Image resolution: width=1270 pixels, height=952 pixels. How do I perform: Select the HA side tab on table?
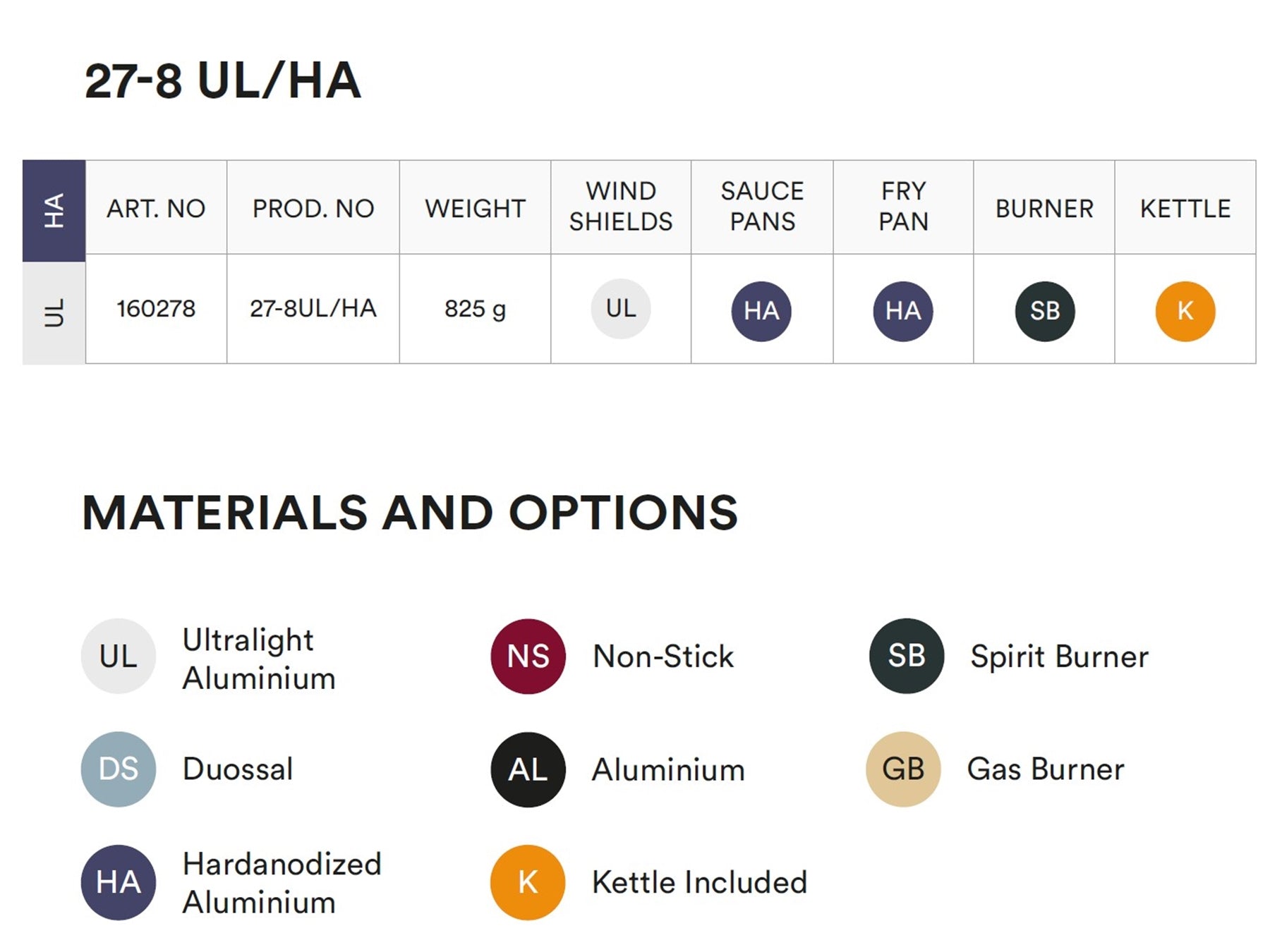pyautogui.click(x=54, y=210)
